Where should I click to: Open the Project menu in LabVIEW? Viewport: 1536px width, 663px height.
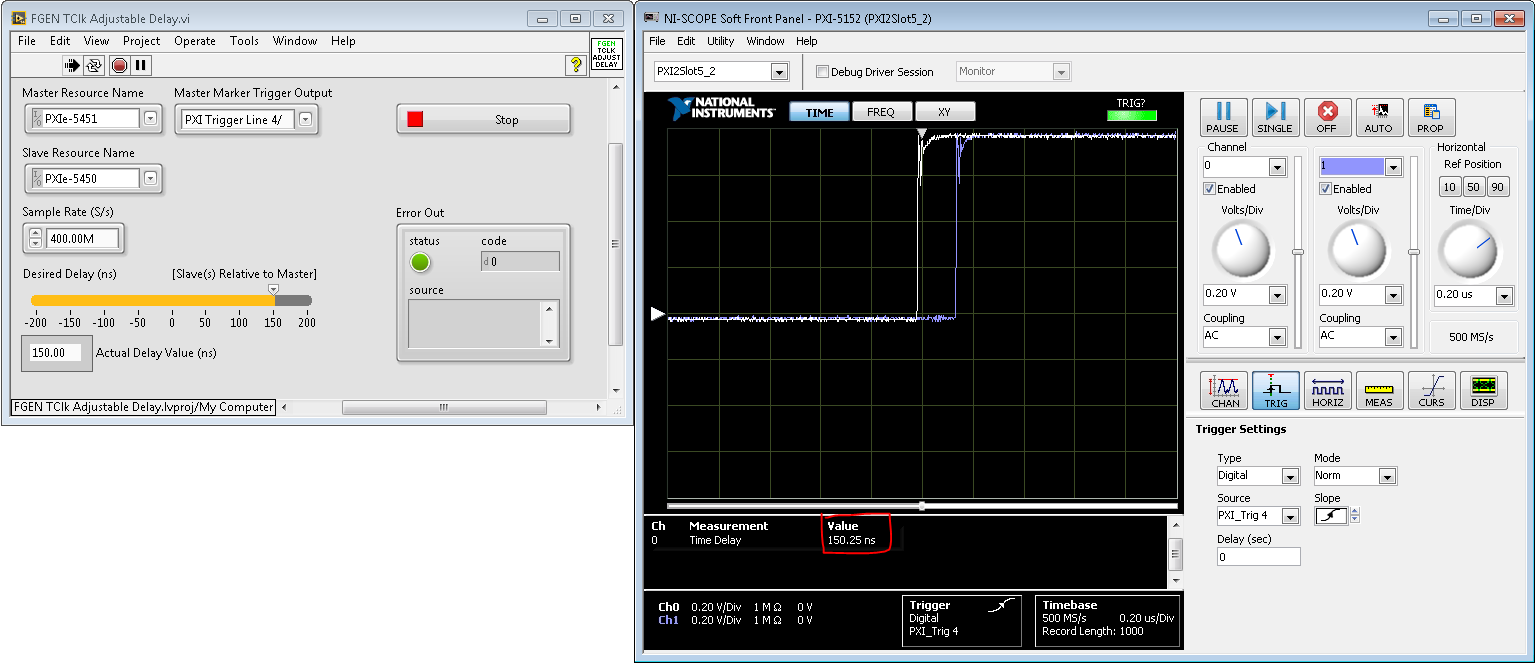[x=142, y=41]
